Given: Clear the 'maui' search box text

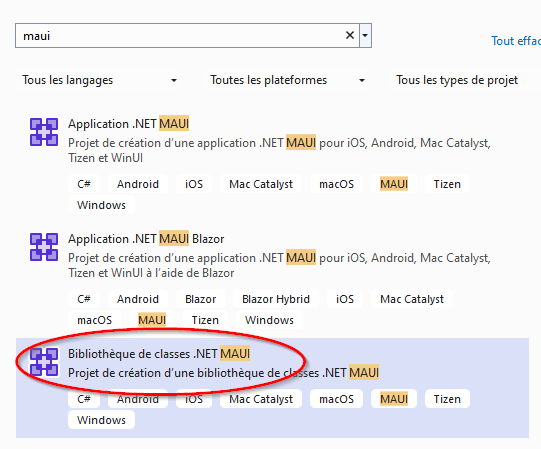Looking at the screenshot, I should (x=350, y=35).
